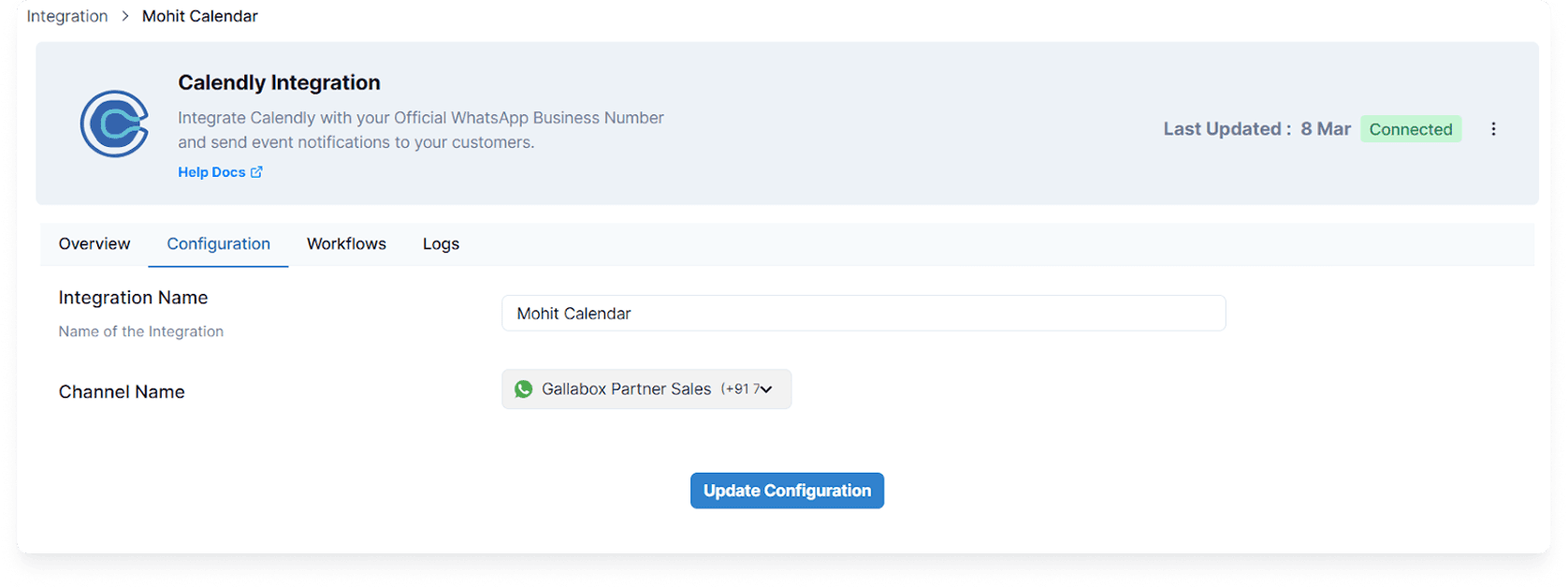Click the external link icon beside Help Docs
The width and height of the screenshot is (1568, 587).
256,172
